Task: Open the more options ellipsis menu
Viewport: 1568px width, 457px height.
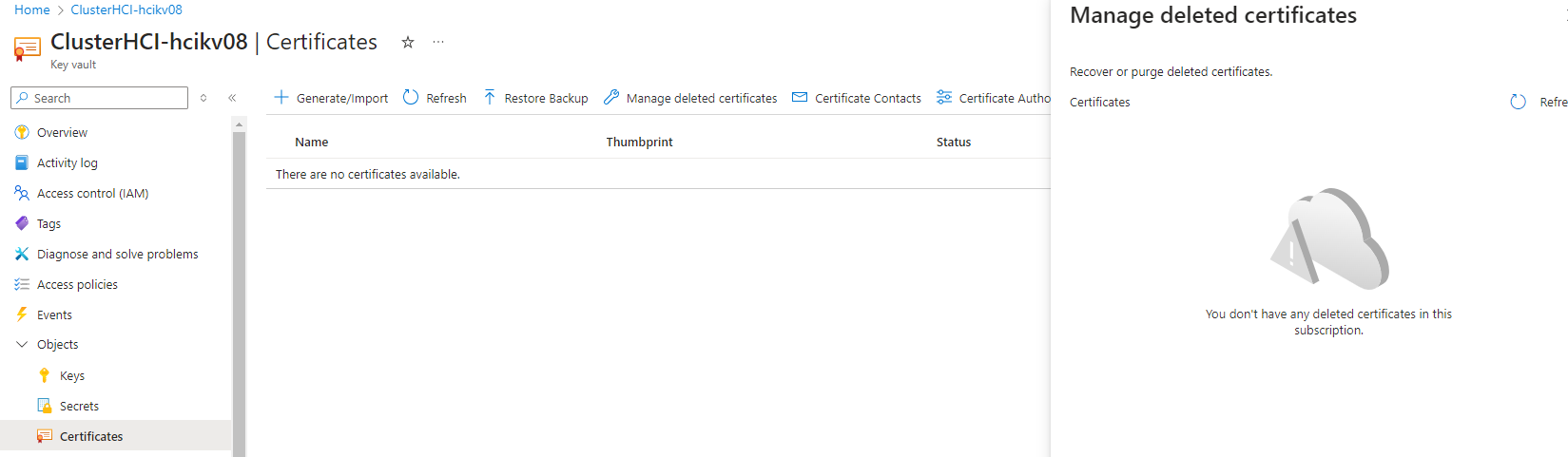Action: (438, 42)
